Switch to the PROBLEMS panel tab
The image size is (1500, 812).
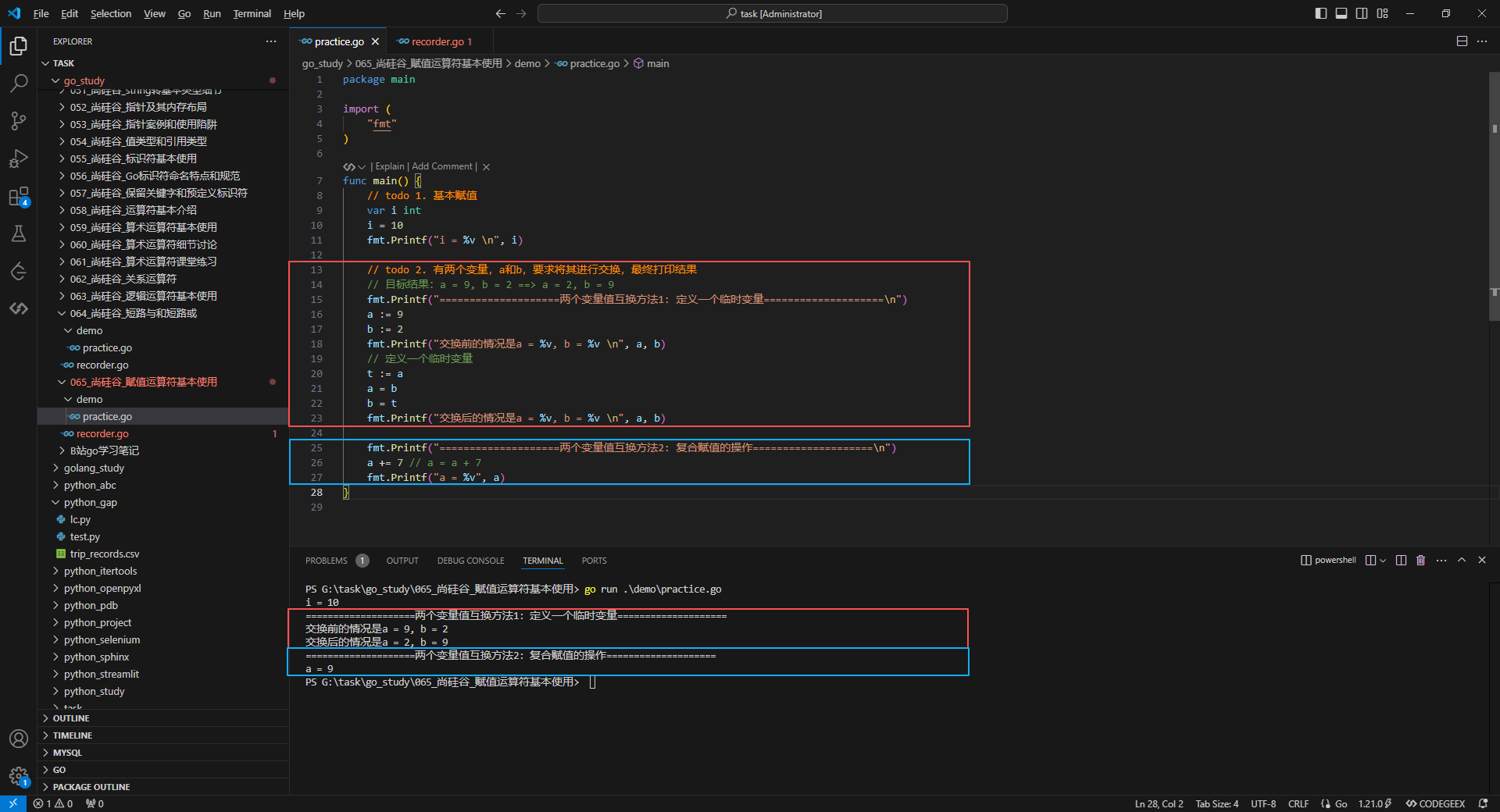tap(337, 561)
